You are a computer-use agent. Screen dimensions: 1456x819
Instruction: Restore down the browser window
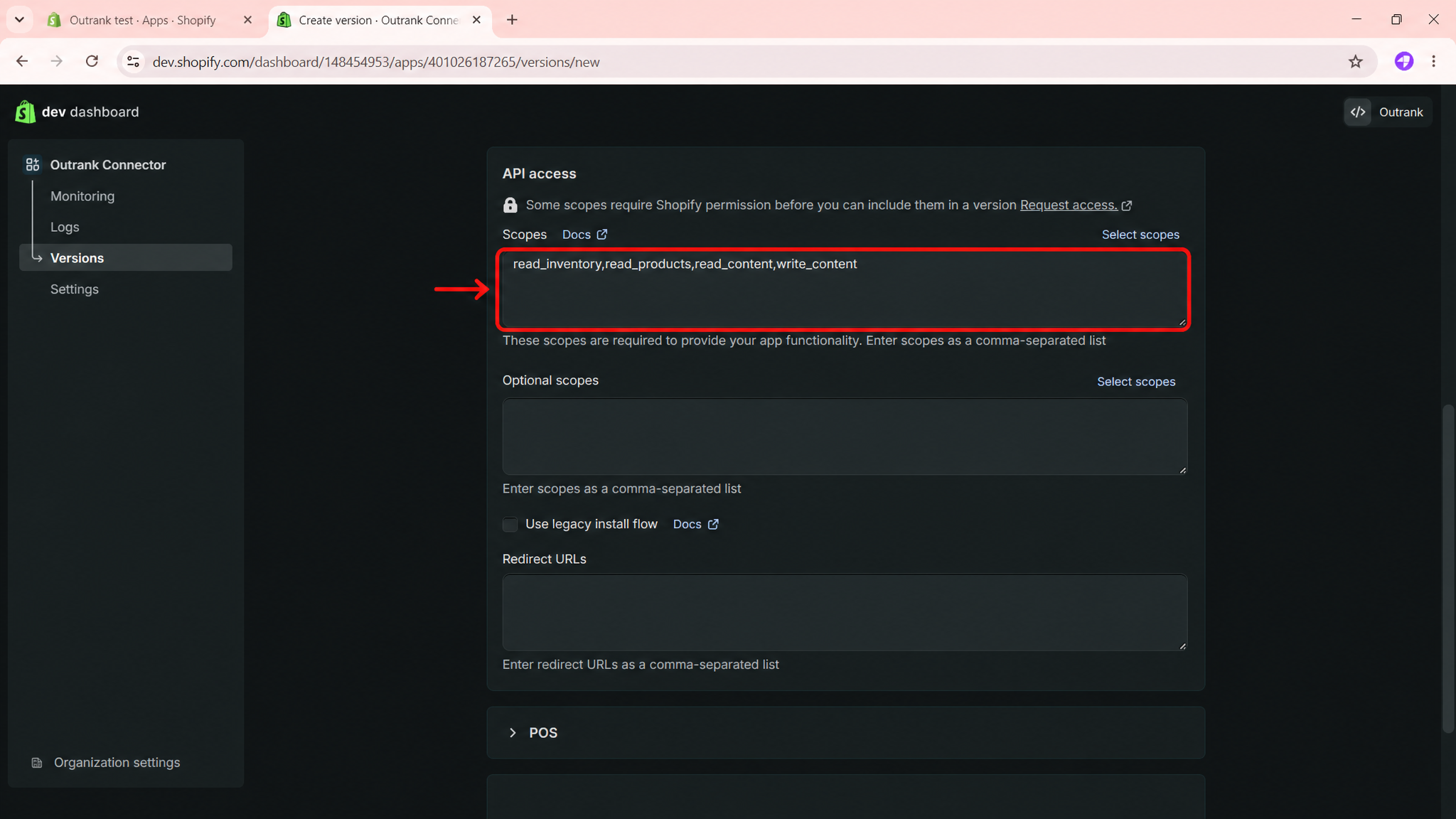[x=1396, y=19]
